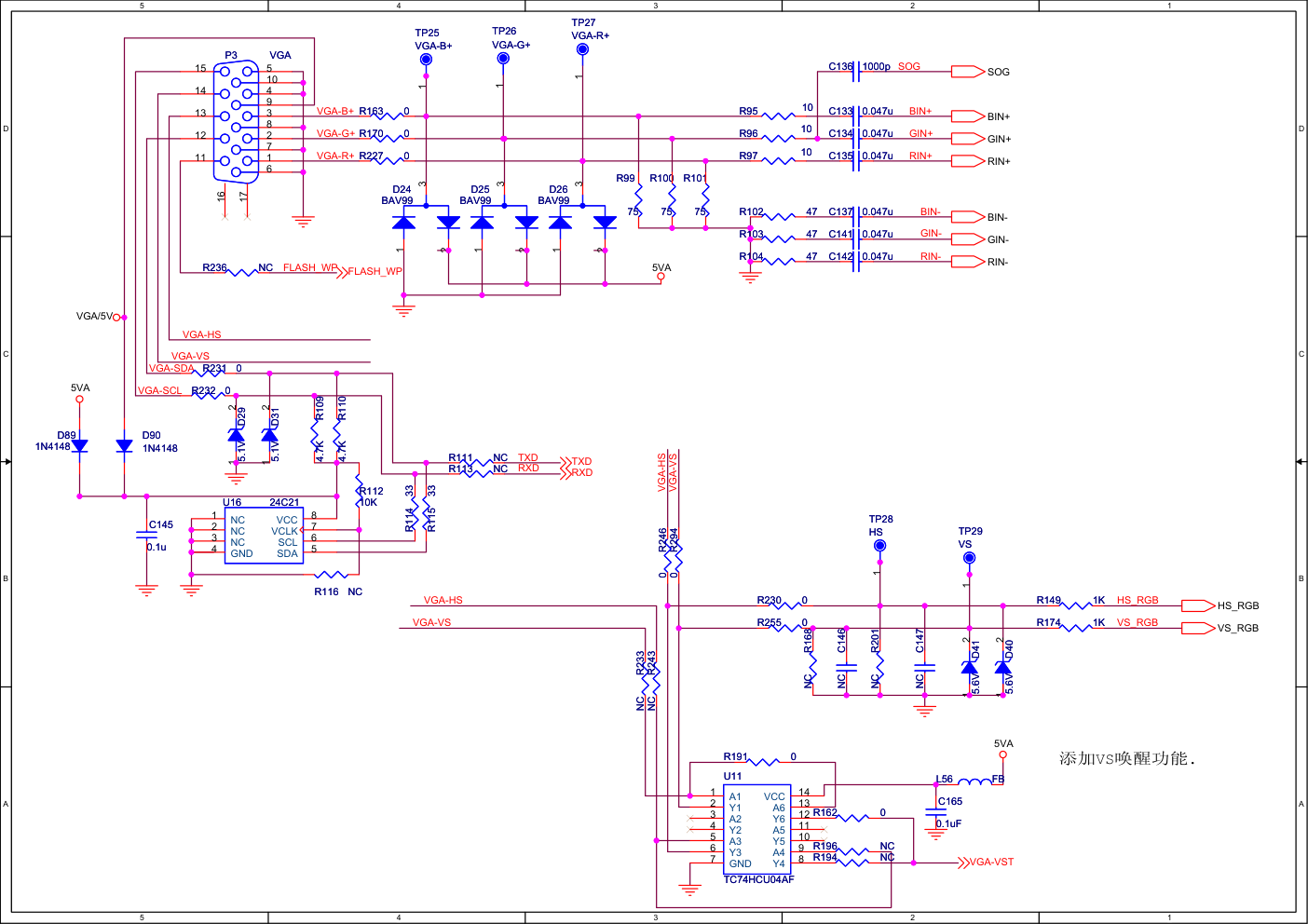Select the L56 FB inductor symbol
The width and height of the screenshot is (1308, 924).
coord(975,782)
